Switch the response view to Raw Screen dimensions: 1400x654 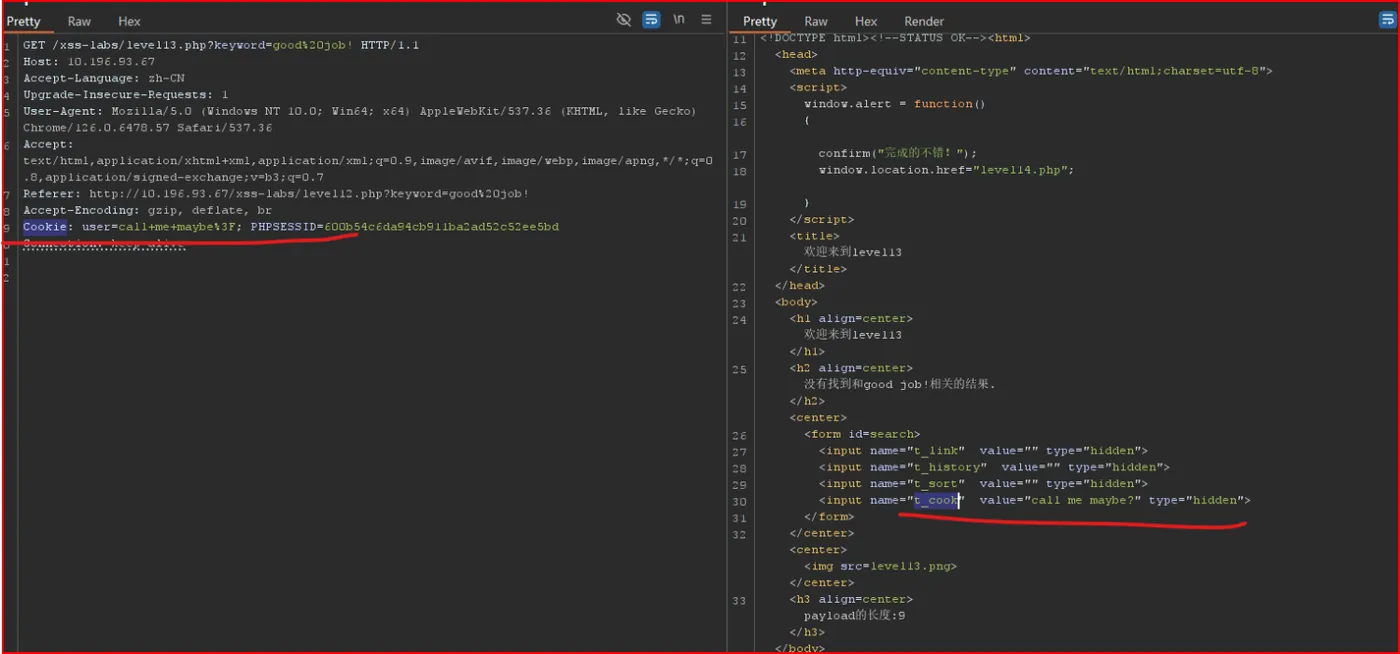(816, 21)
